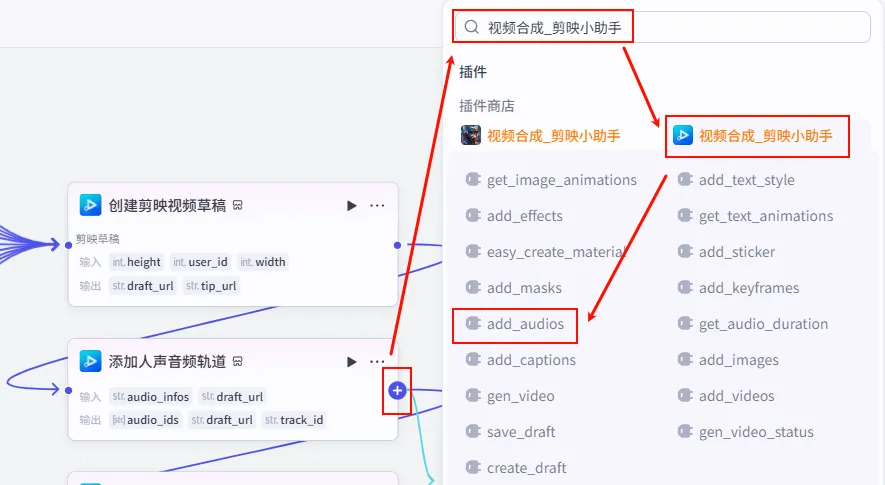Click the str audio_infos input tag
The width and height of the screenshot is (885, 485).
pos(151,396)
